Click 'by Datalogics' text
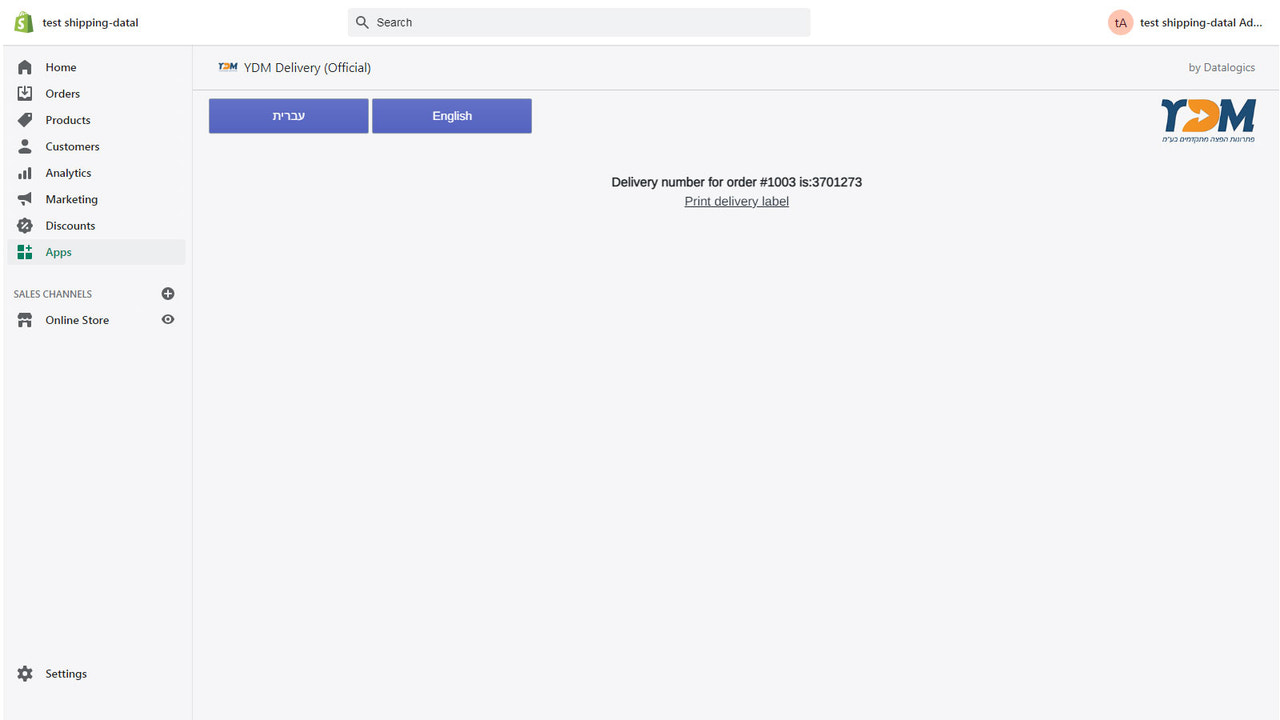Screen dimensions: 1280x720 coord(1222,68)
